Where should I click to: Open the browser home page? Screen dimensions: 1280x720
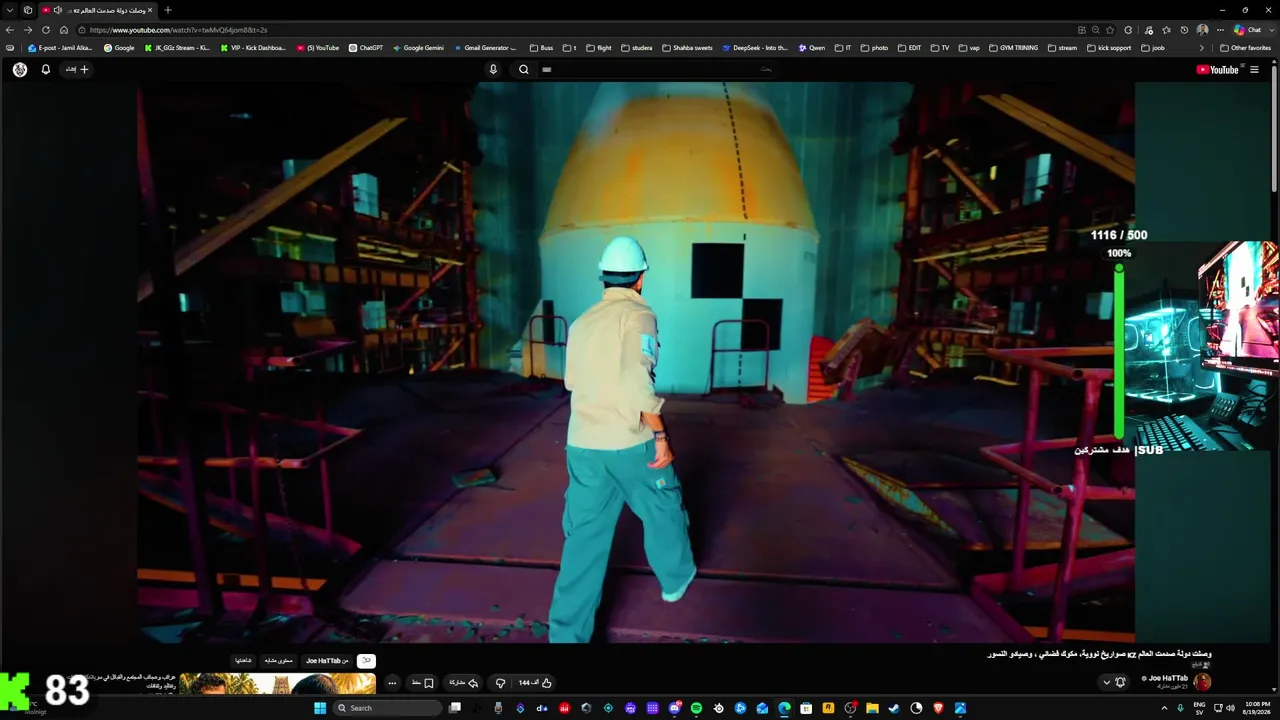tap(64, 30)
